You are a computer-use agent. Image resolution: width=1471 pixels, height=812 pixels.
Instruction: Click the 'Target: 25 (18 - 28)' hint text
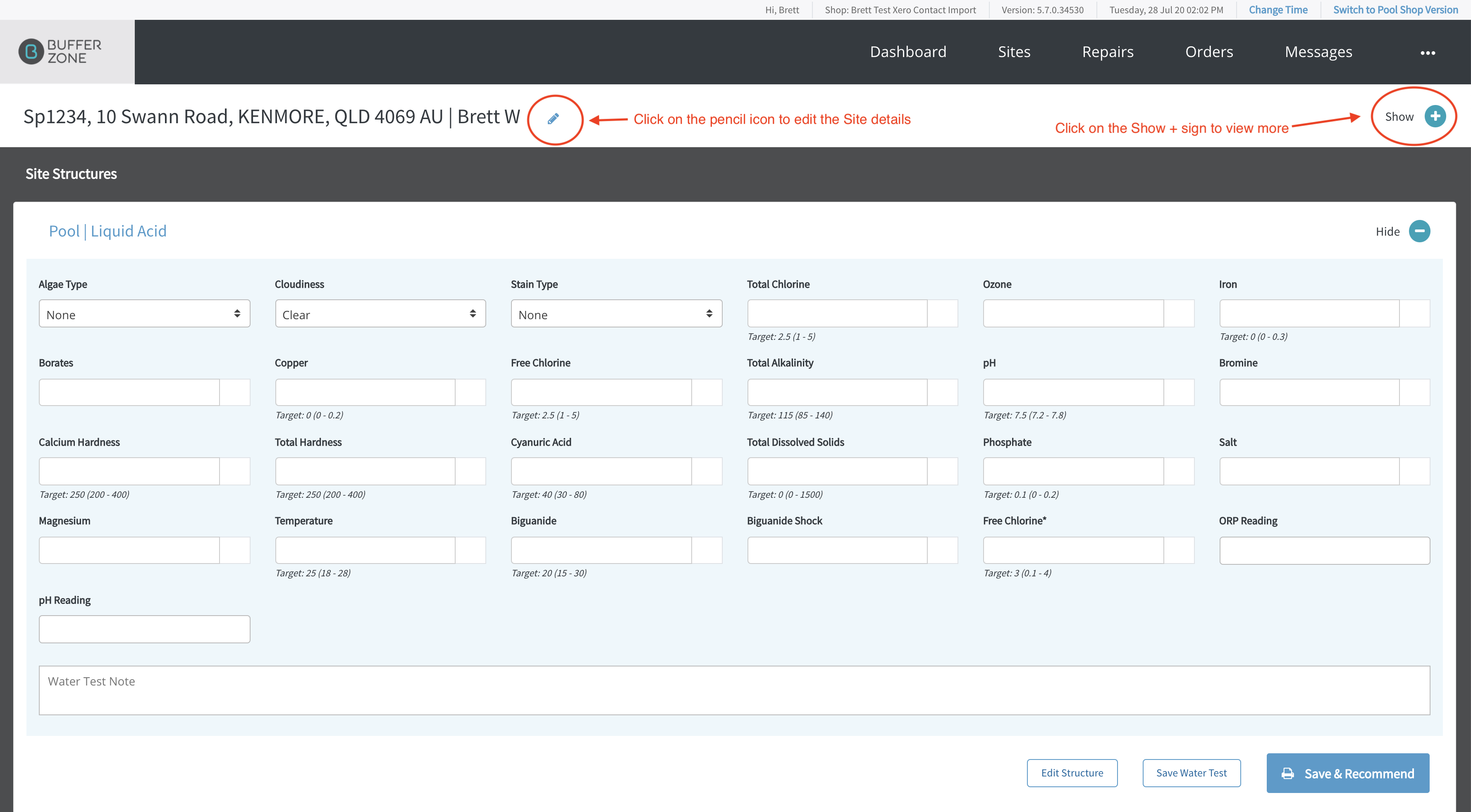(x=313, y=573)
